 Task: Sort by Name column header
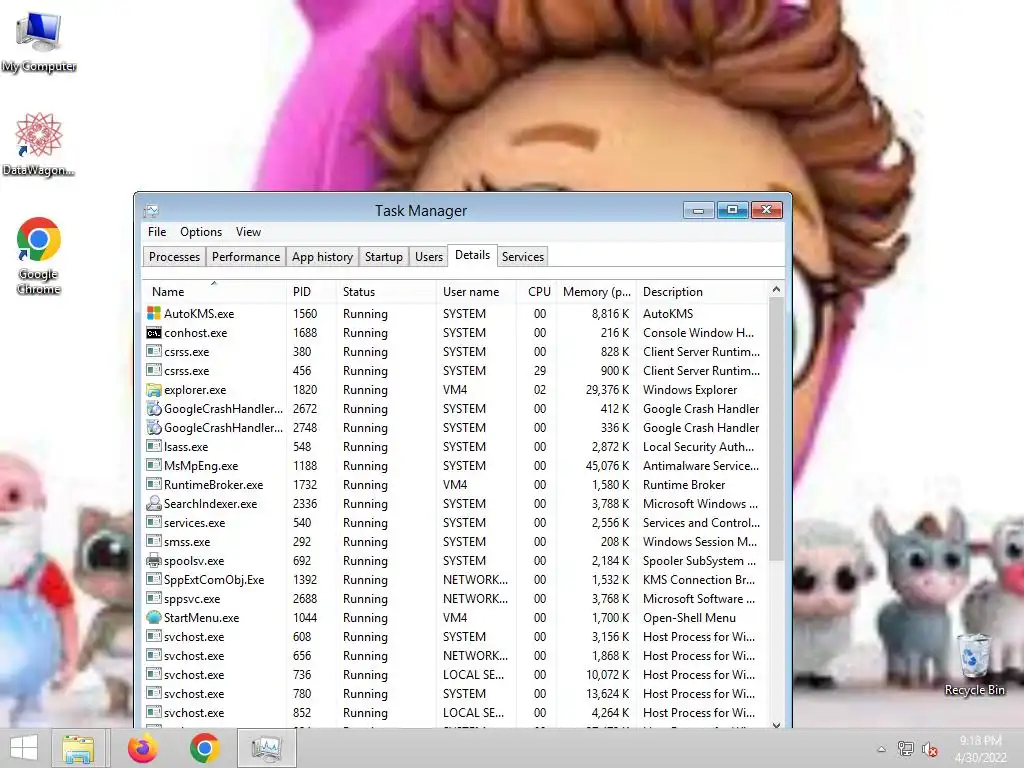[214, 292]
